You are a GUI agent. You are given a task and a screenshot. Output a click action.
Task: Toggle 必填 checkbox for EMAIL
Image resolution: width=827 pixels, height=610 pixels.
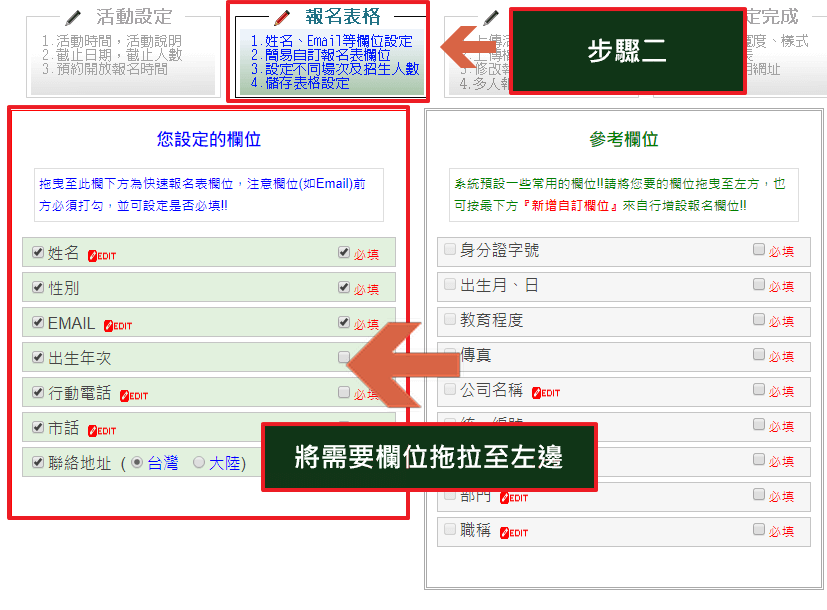tap(344, 322)
